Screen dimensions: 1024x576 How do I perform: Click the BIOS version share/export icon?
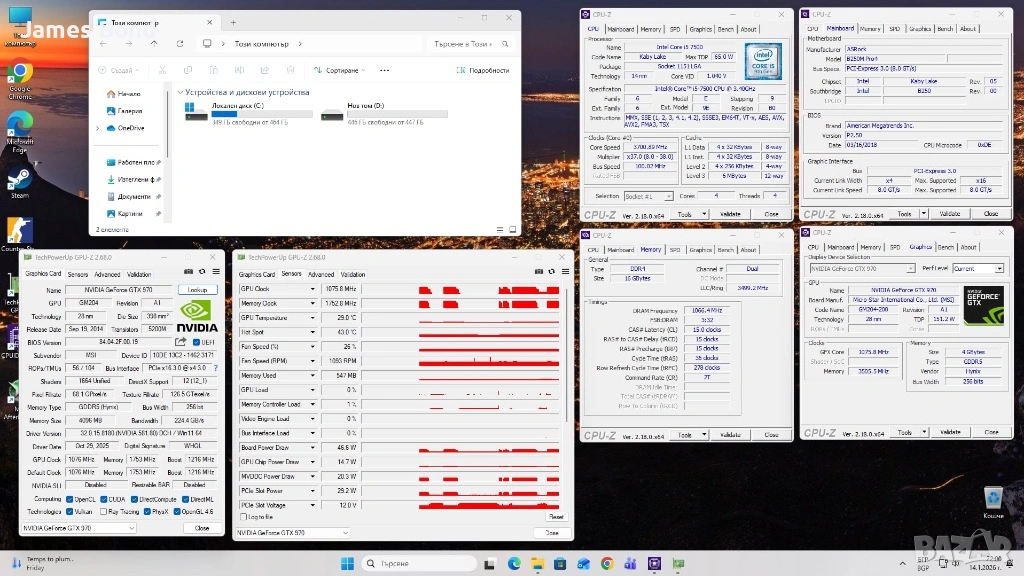click(x=183, y=342)
